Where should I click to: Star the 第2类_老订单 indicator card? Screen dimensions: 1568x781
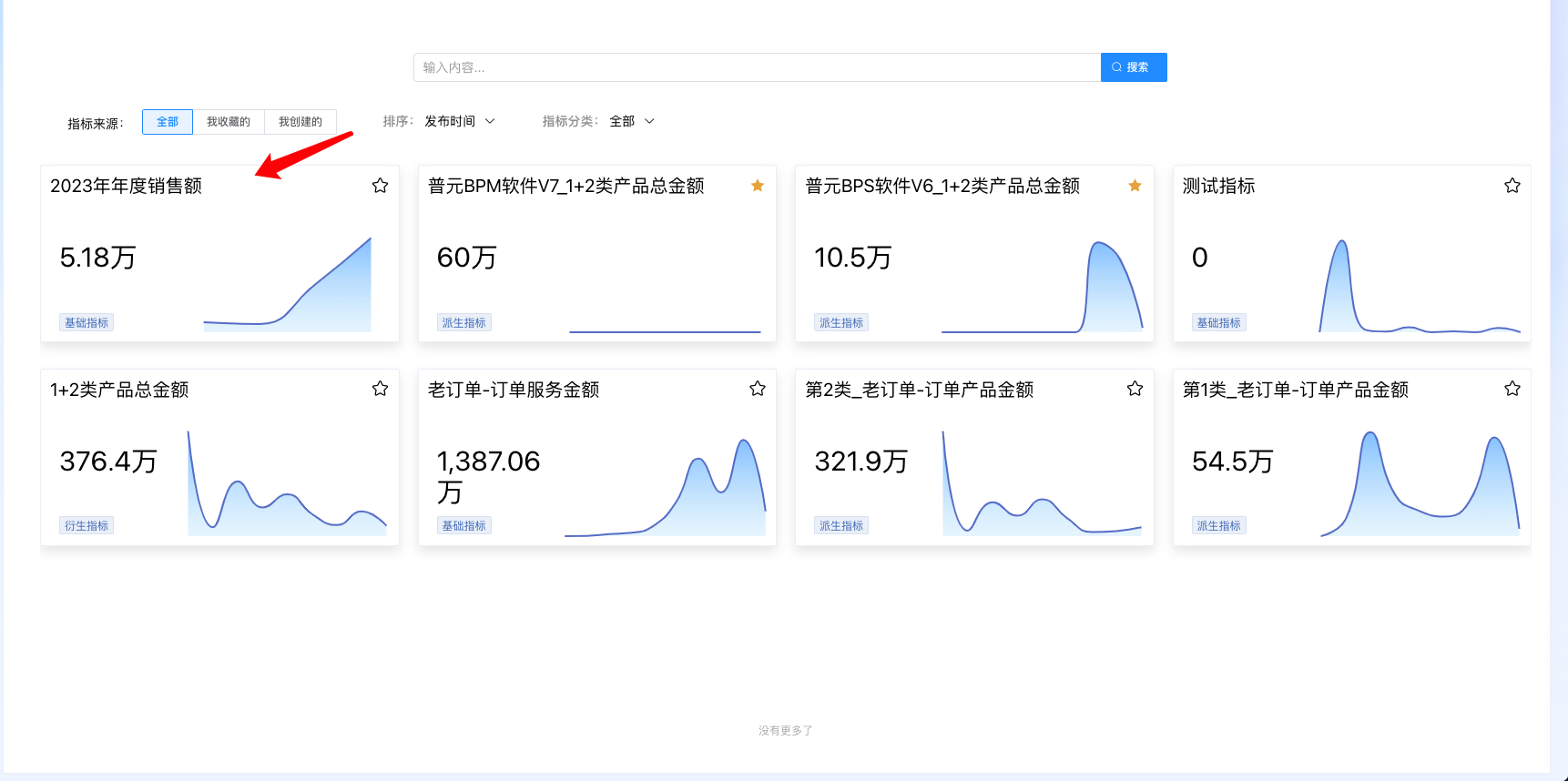point(1135,389)
